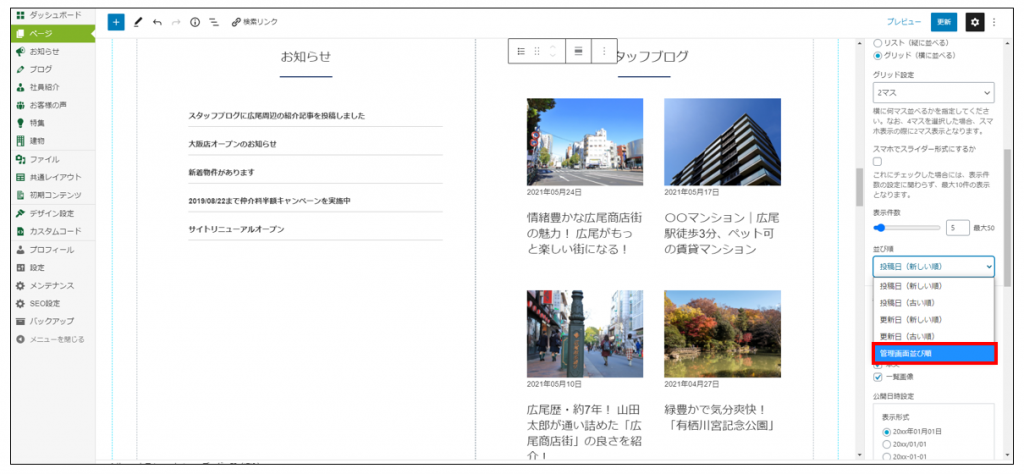Open the list view outline icon
The image size is (1024, 474).
point(212,21)
